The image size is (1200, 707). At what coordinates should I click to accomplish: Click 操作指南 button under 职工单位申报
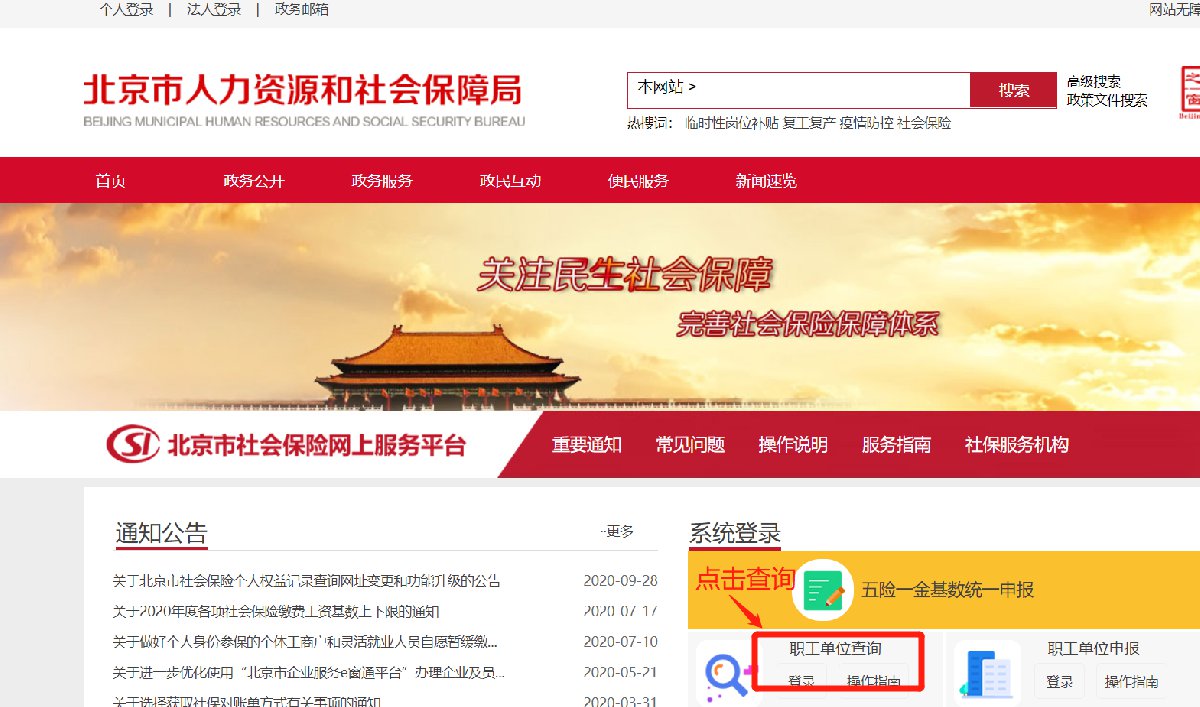click(1132, 682)
